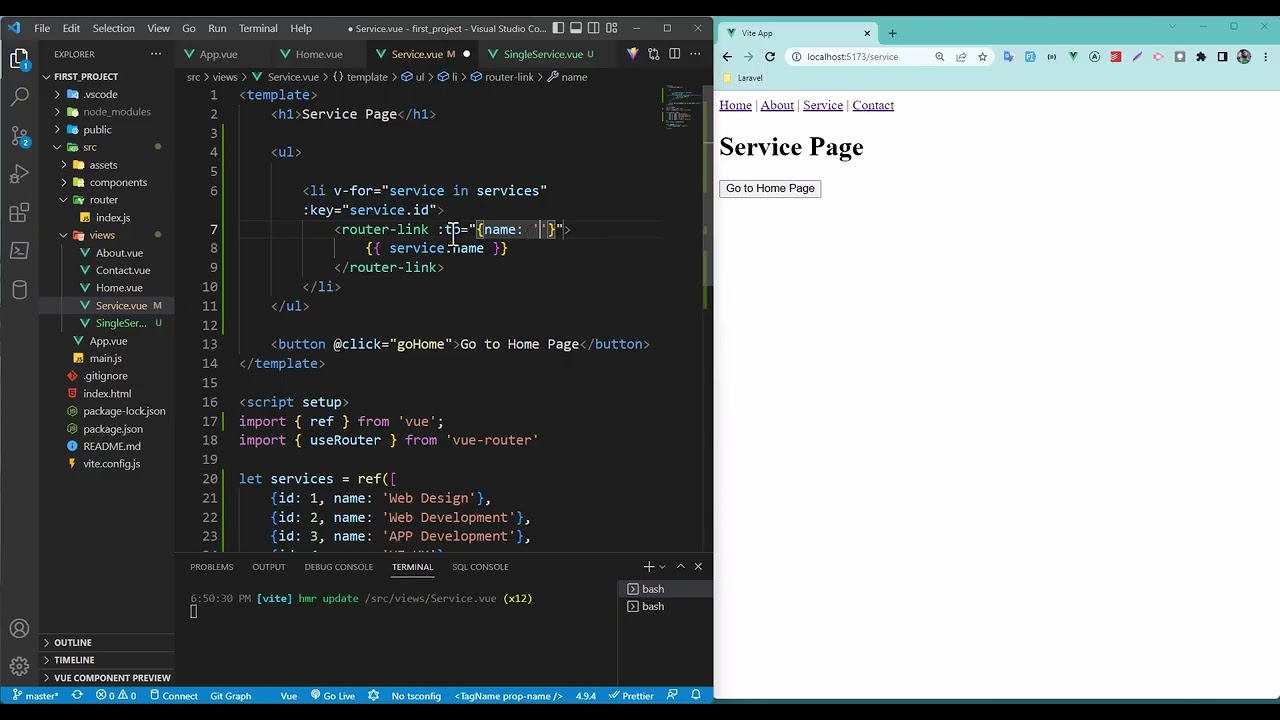1280x720 pixels.
Task: Click the Vue devtools extension icon in browser
Action: pyautogui.click(x=1073, y=57)
